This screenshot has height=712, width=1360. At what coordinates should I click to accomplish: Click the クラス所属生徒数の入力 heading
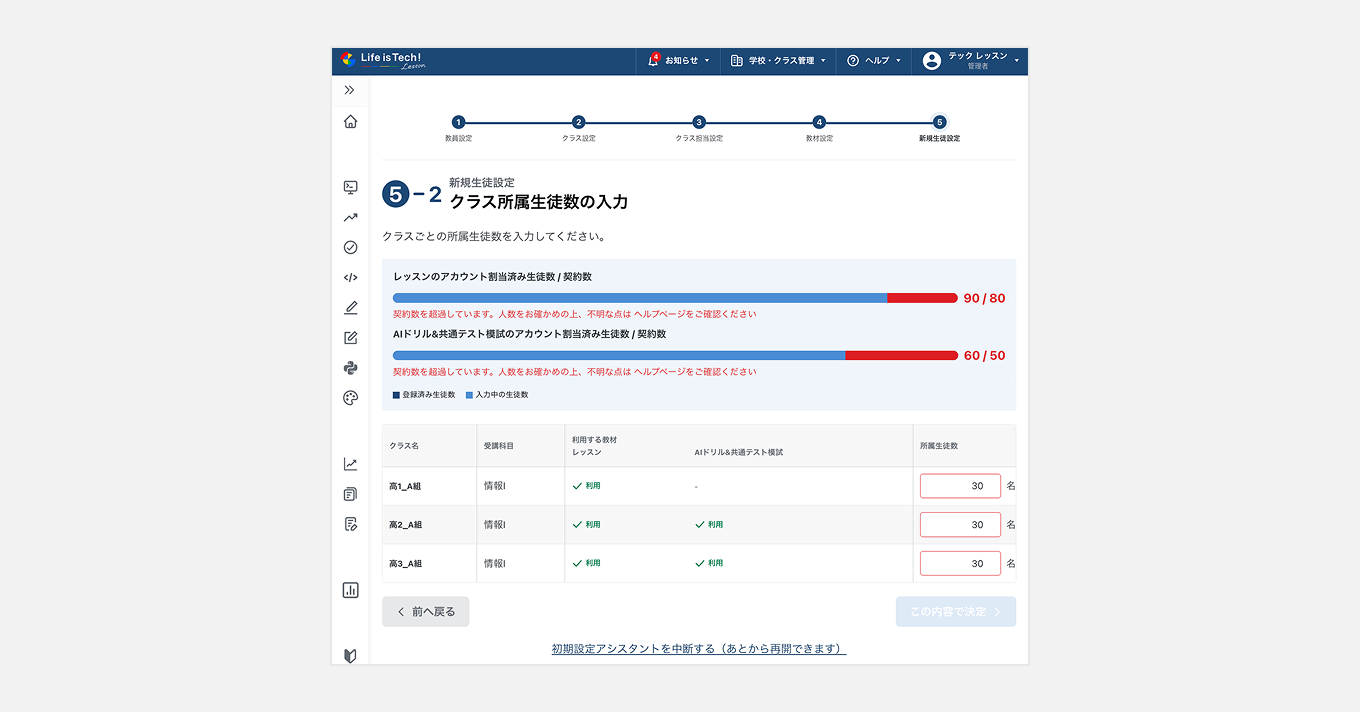pyautogui.click(x=539, y=202)
